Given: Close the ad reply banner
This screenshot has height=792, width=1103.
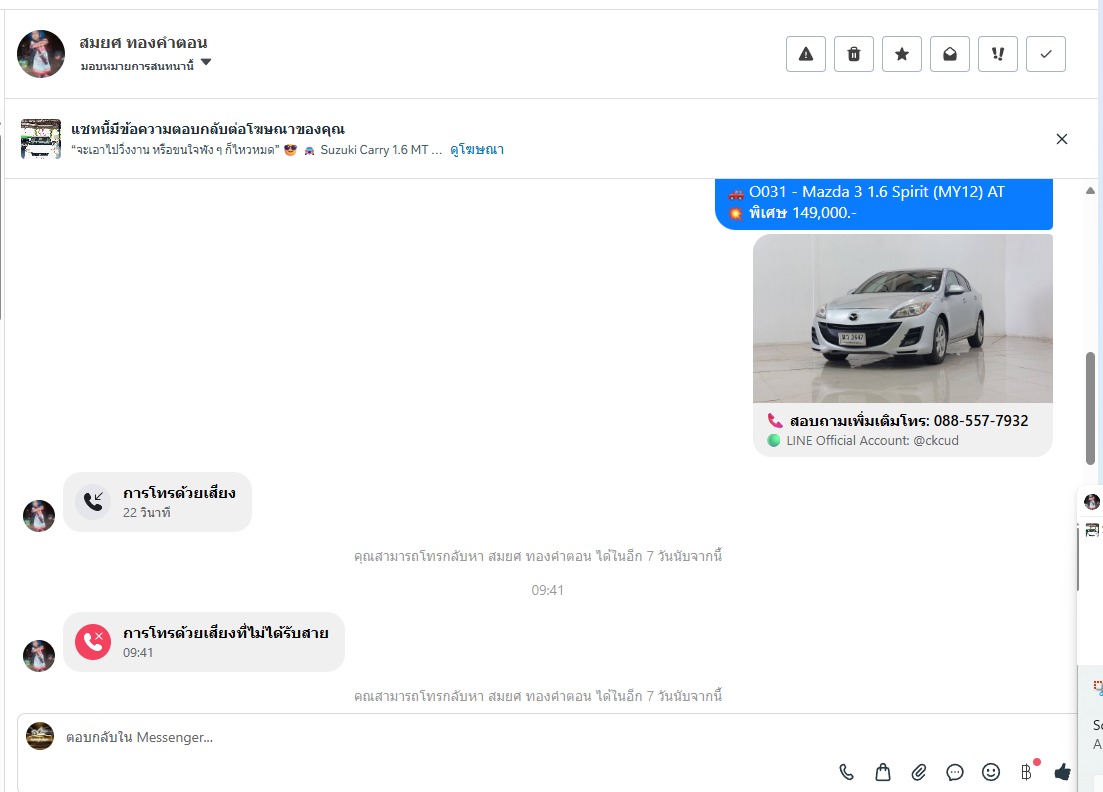Looking at the screenshot, I should tap(1061, 139).
